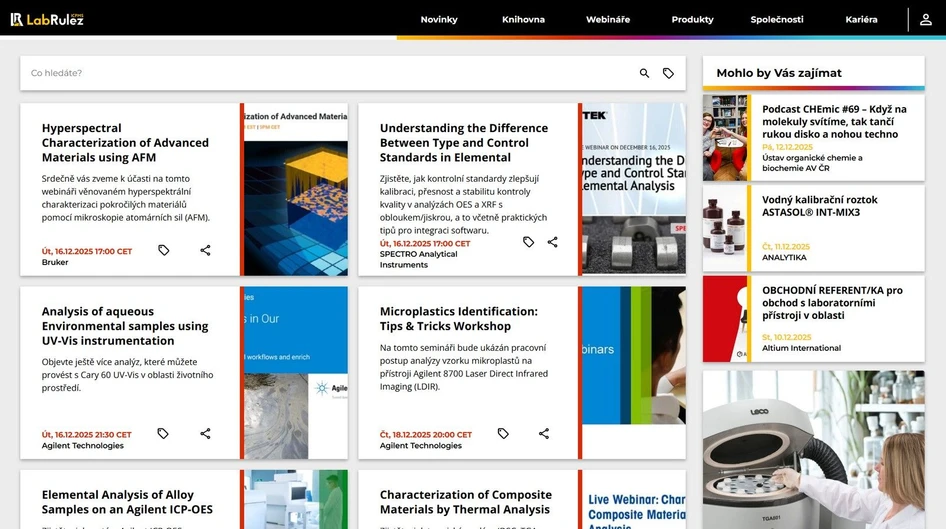Click tag icon on Understanding the Difference card
The height and width of the screenshot is (529, 946).
pyautogui.click(x=529, y=242)
